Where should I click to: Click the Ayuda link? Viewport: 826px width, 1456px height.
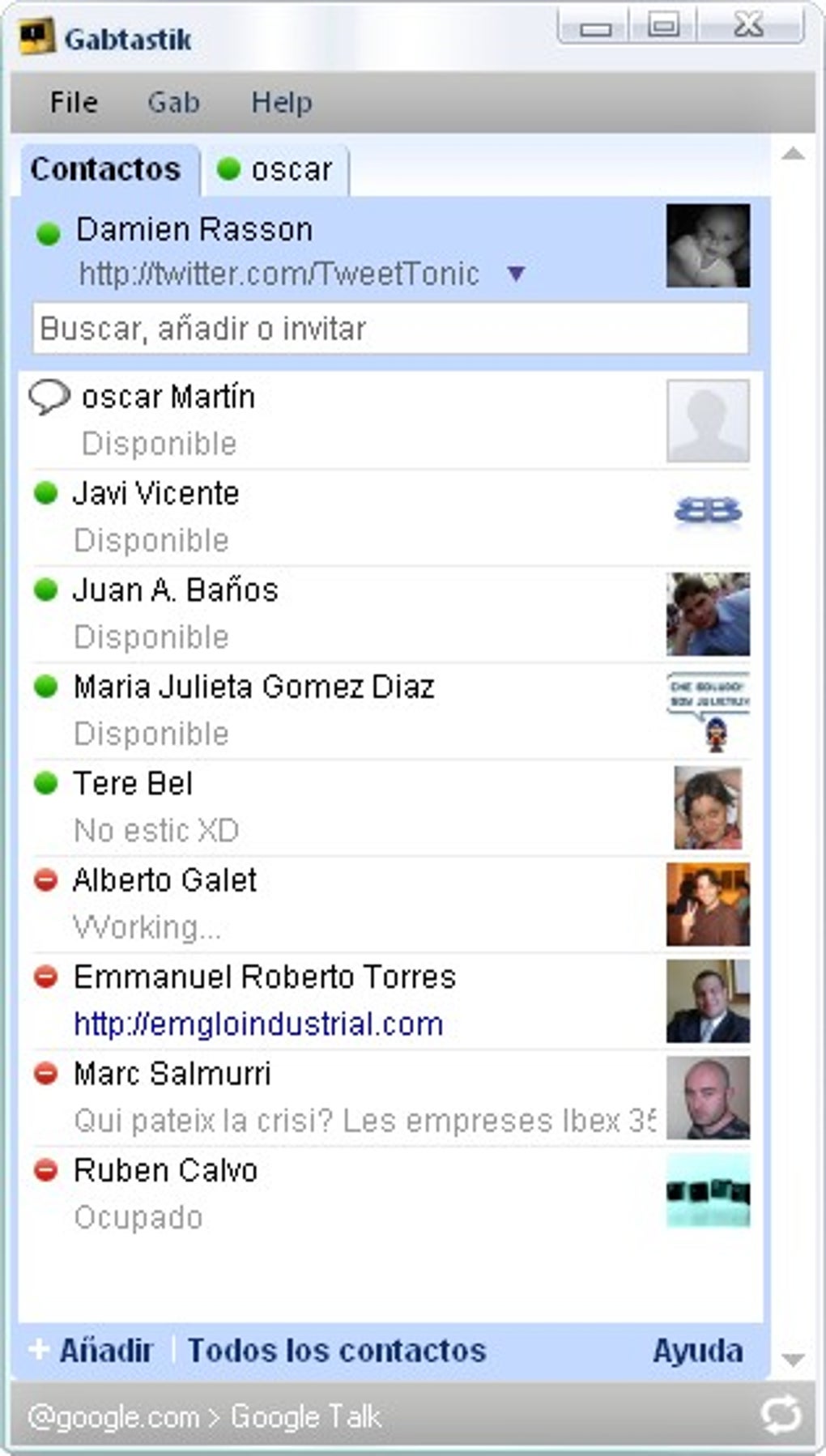pyautogui.click(x=698, y=1350)
